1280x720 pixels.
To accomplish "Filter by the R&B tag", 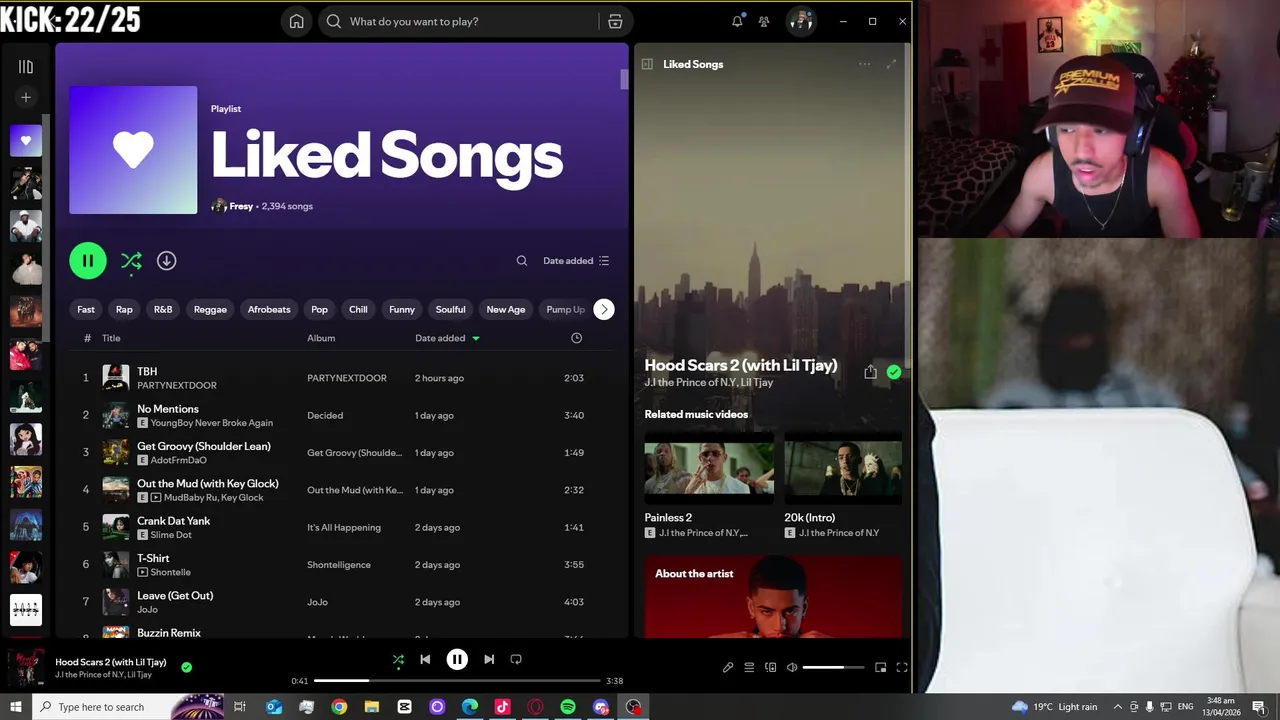I will [163, 309].
